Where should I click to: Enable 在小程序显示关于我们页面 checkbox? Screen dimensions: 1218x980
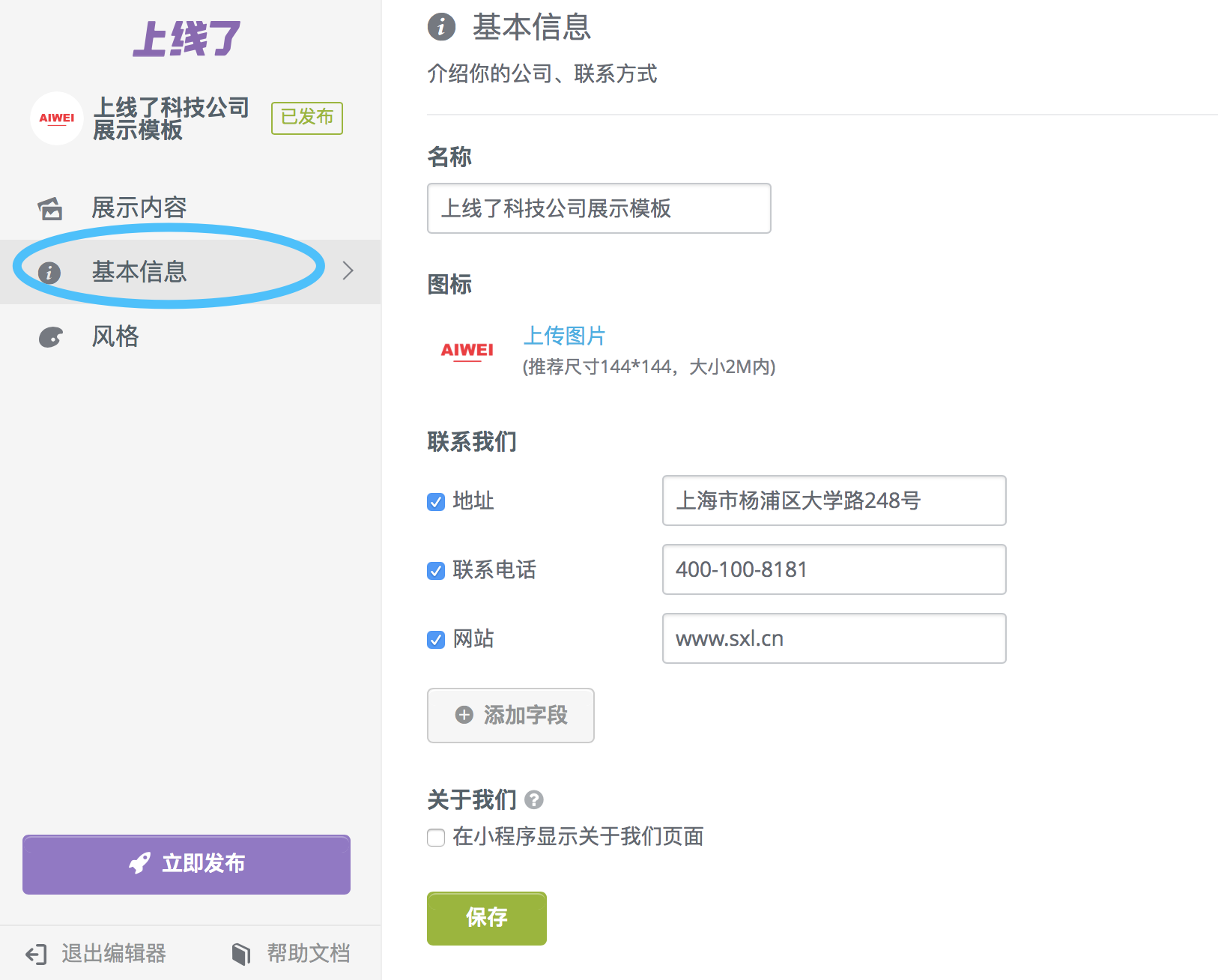point(436,837)
